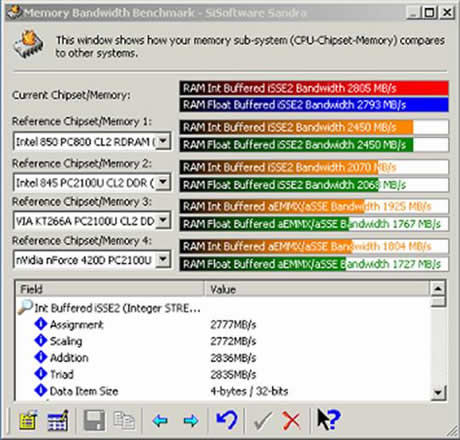Click the Current Chipset/Memory label
The height and width of the screenshot is (440, 460).
coord(71,95)
